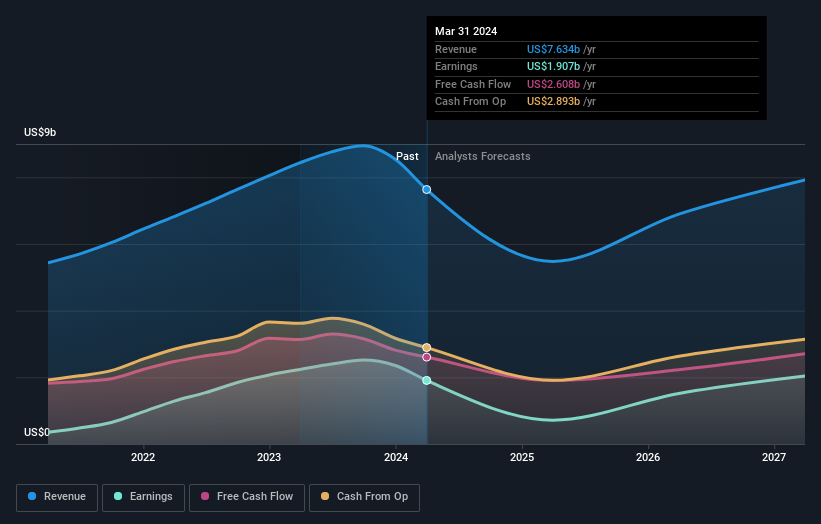The image size is (821, 524).
Task: Click the US$2.608b free cash flow value
Action: coord(553,84)
